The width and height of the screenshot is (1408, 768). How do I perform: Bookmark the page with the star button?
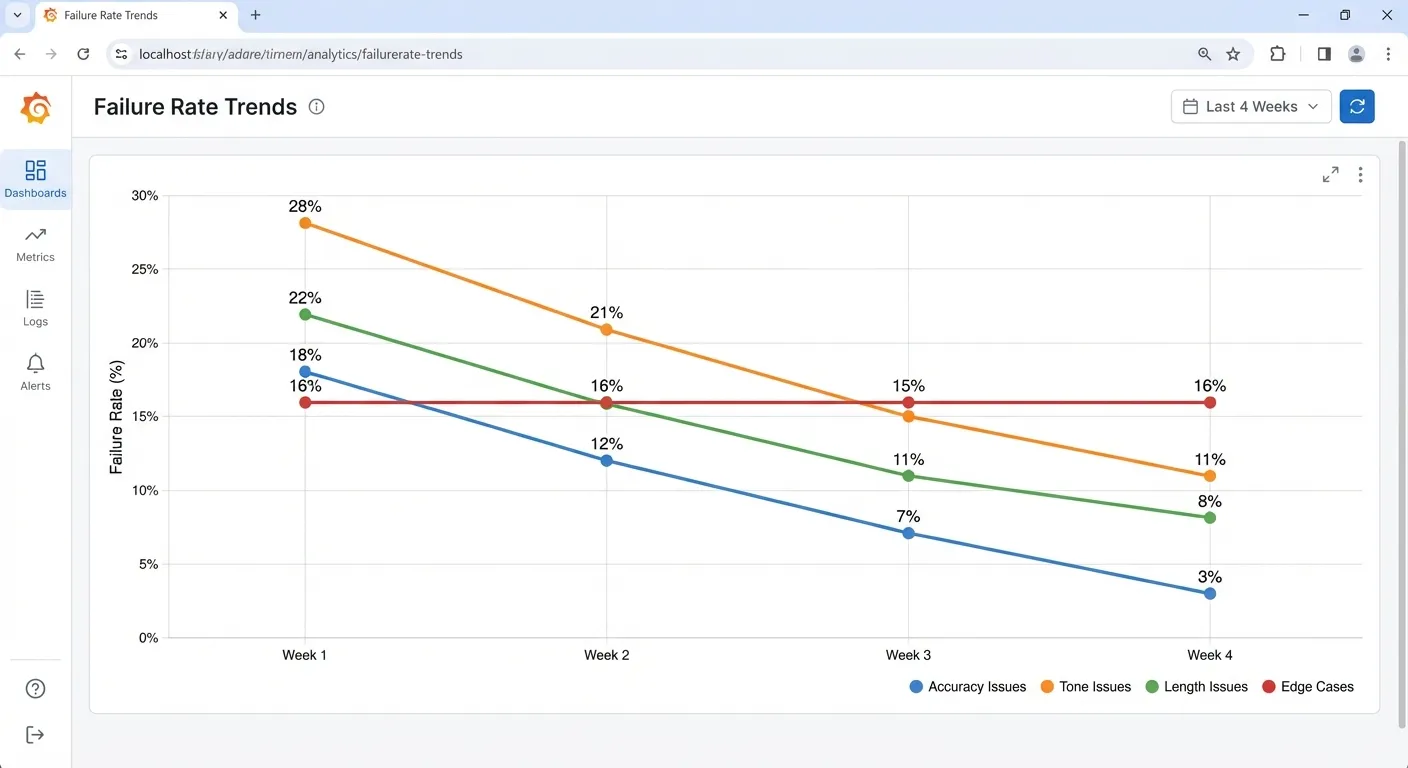[x=1233, y=54]
